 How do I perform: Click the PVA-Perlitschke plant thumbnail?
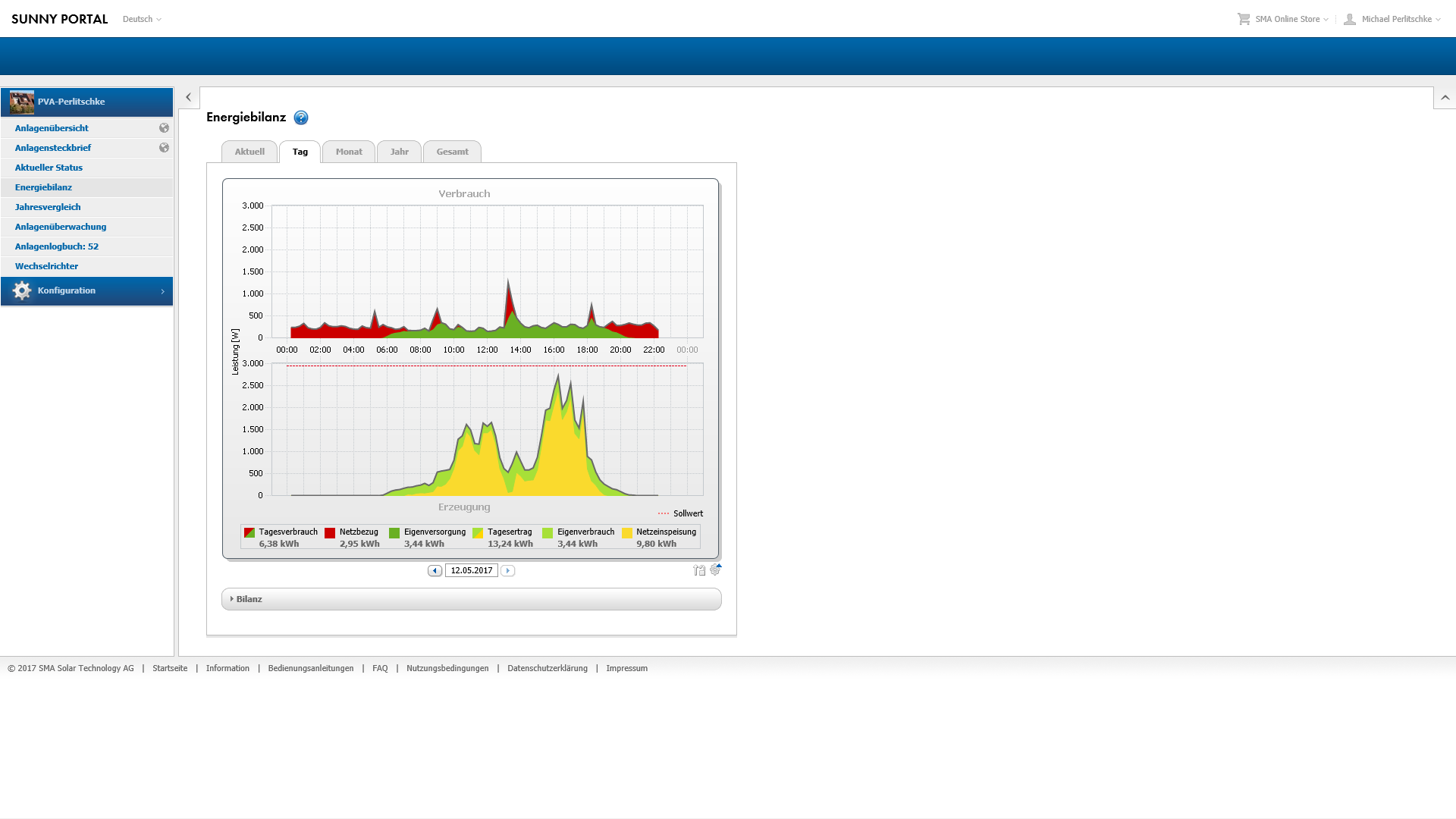point(22,102)
